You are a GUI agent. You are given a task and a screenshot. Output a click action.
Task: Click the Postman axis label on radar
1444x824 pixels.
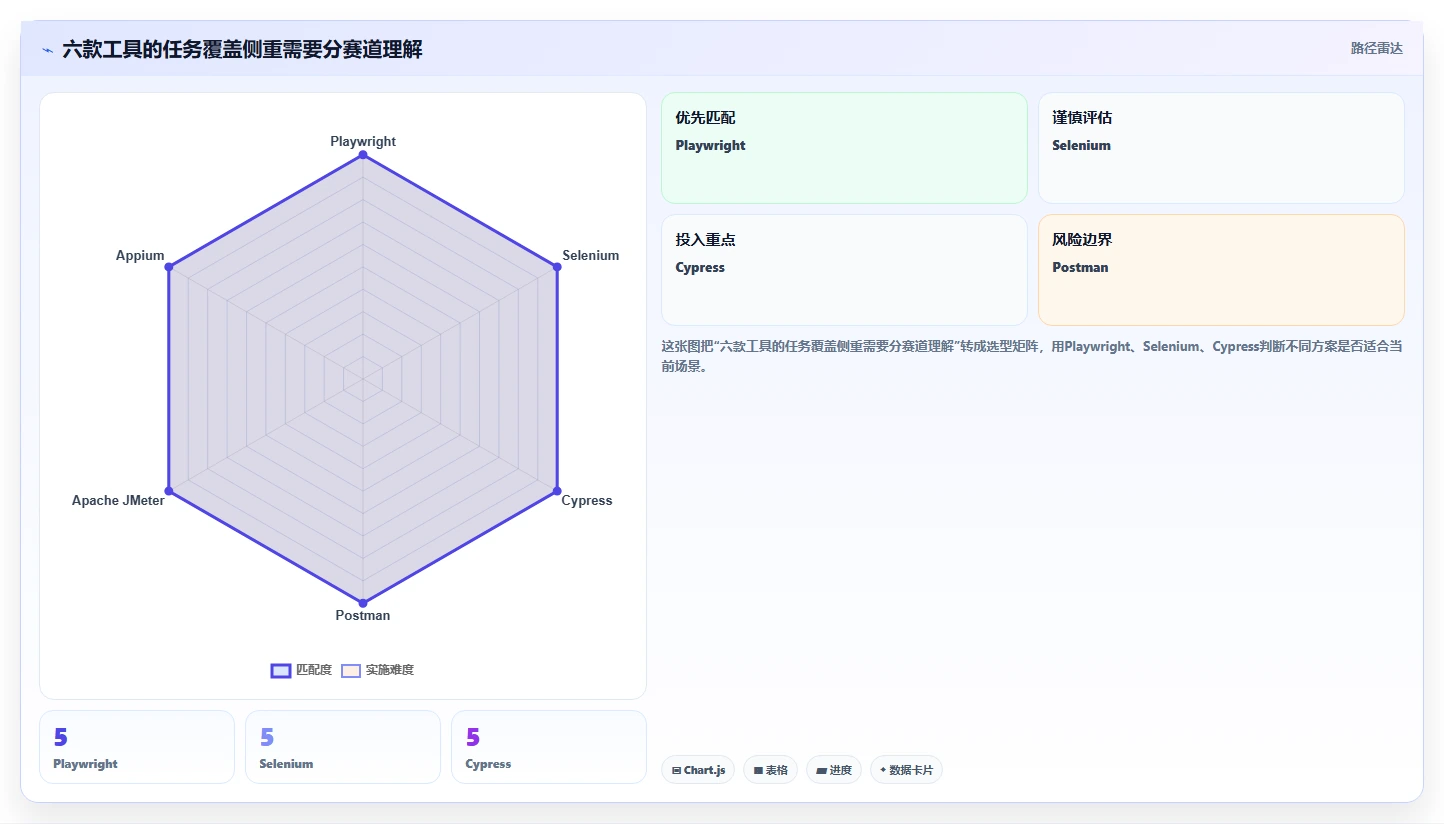363,616
